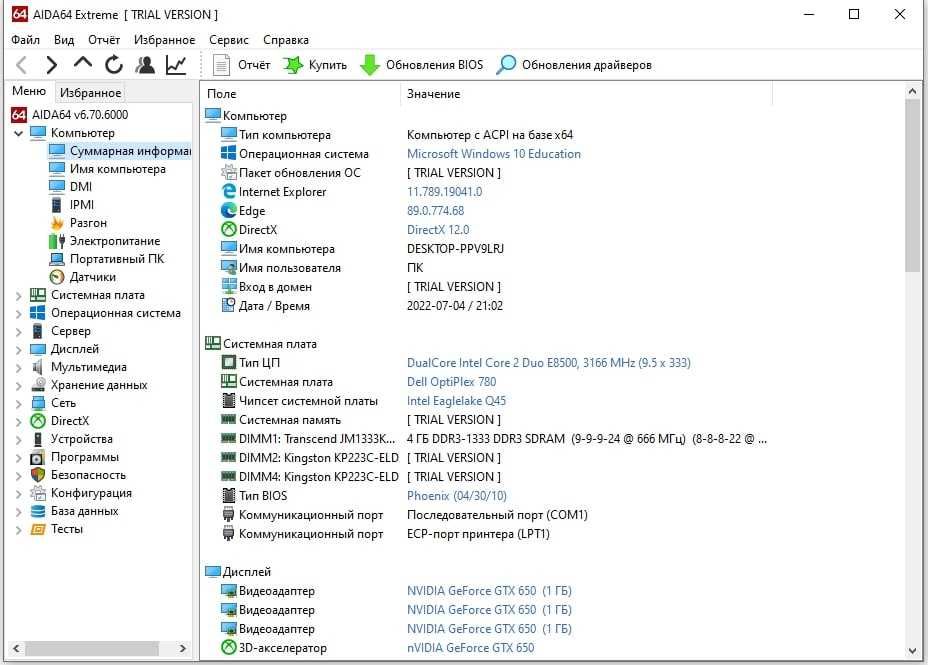The image size is (928, 665).
Task: Select AIDA64 v6.70.6000 root item
Action: [69, 114]
